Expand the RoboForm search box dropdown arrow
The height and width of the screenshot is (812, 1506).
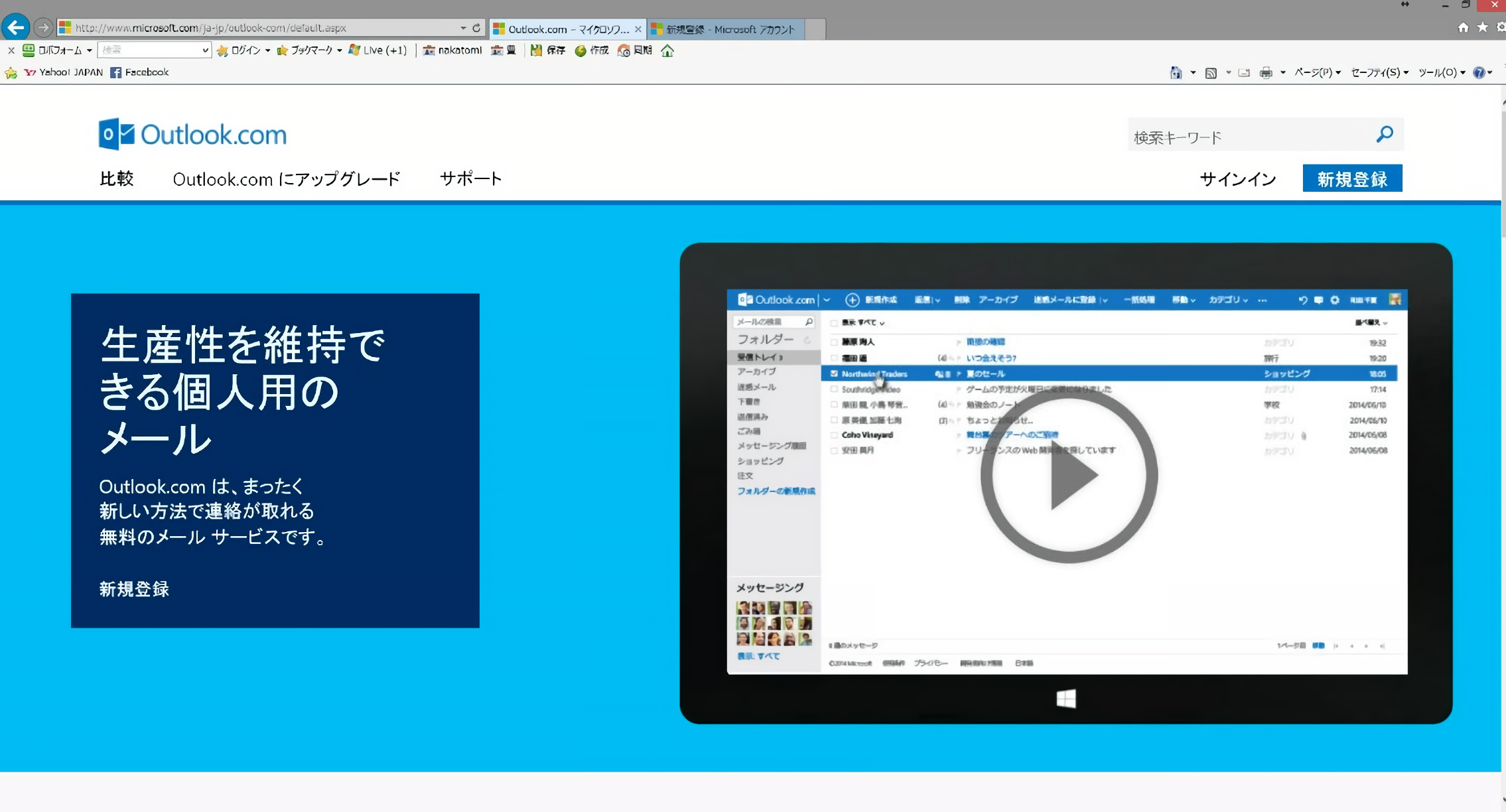coord(205,50)
